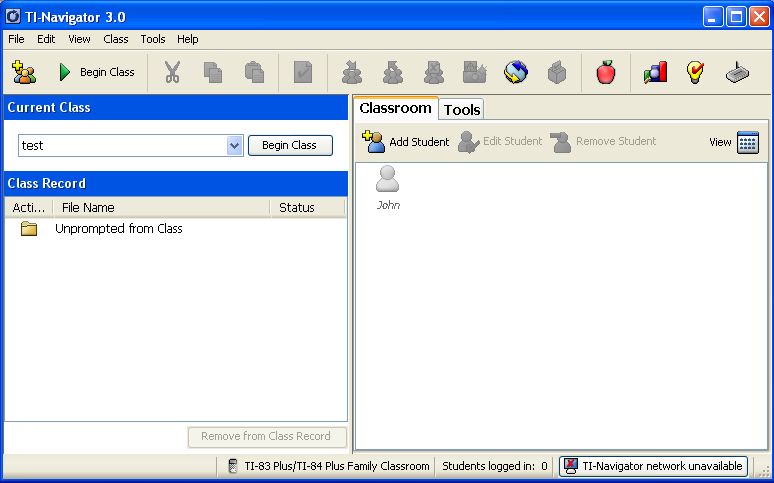The width and height of the screenshot is (774, 483).
Task: Click the Begin Class button beside class dropdown
Action: pyautogui.click(x=289, y=146)
